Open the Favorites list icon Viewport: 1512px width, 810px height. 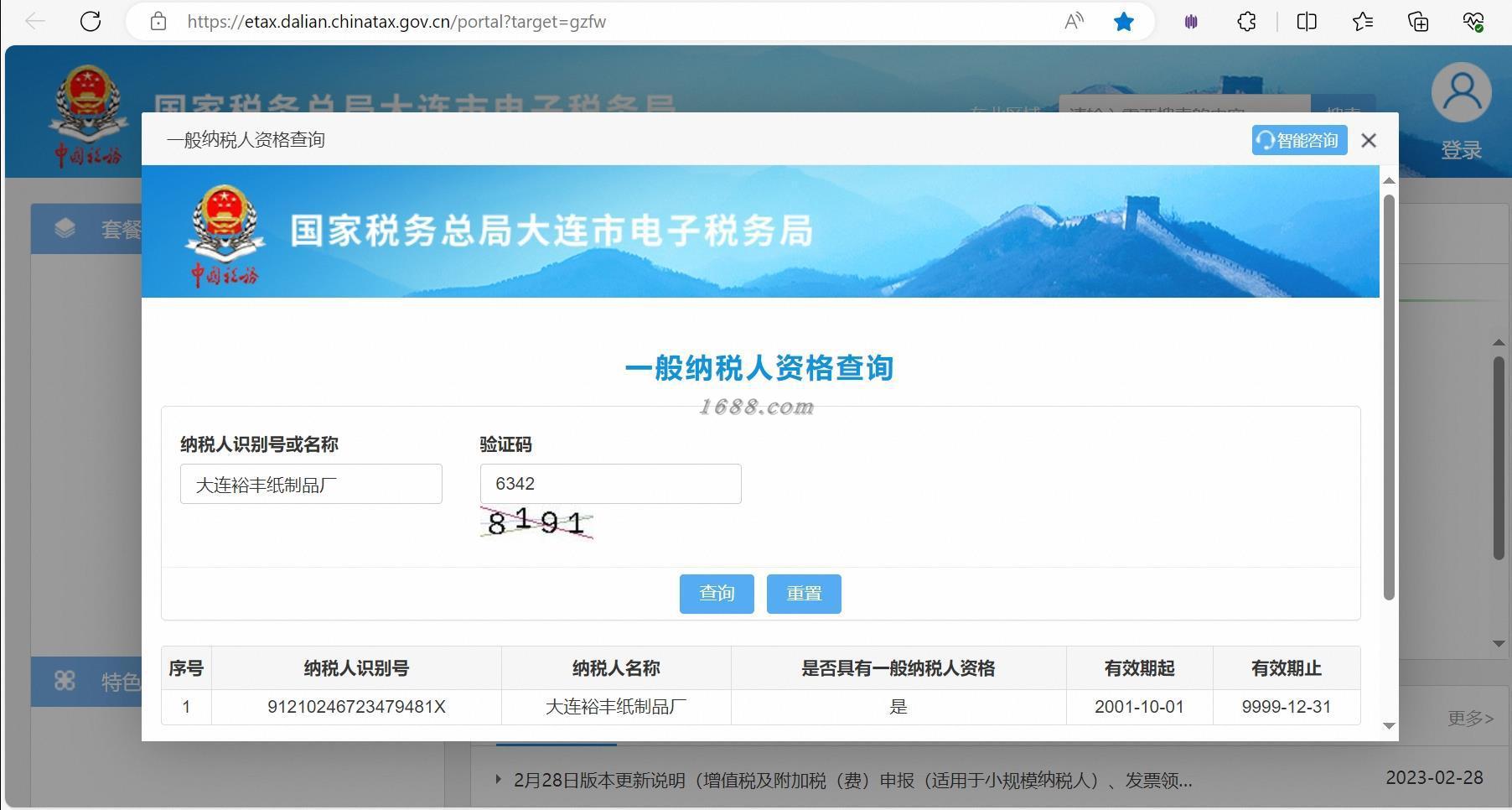pyautogui.click(x=1363, y=22)
